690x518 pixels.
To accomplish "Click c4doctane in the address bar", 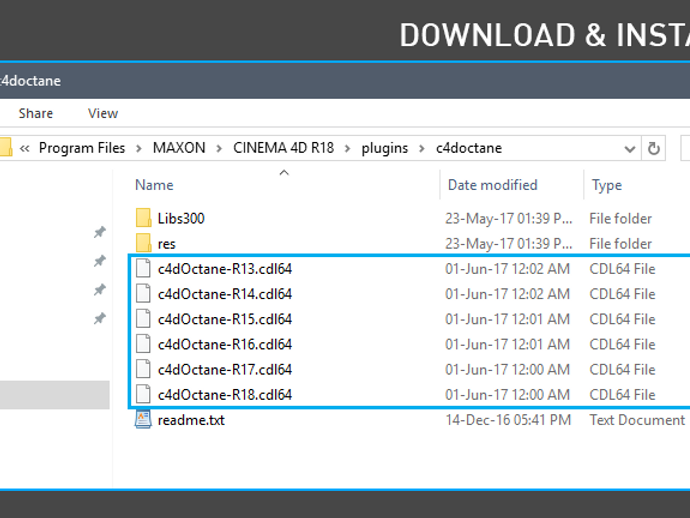I will pyautogui.click(x=469, y=148).
